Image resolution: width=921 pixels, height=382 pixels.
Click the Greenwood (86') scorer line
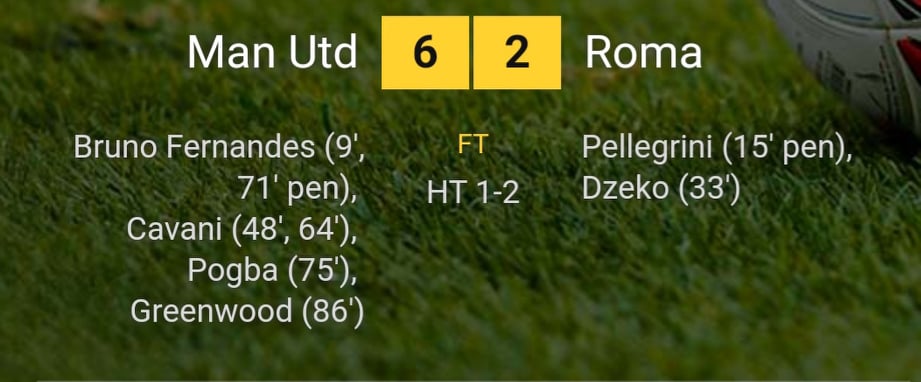point(247,311)
